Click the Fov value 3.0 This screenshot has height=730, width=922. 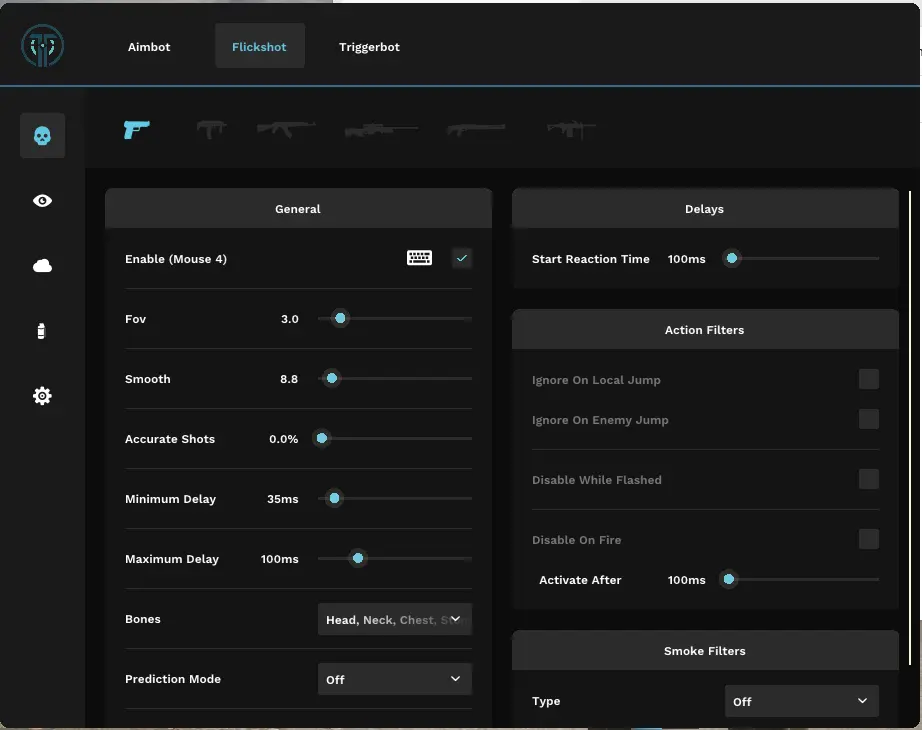coord(289,319)
